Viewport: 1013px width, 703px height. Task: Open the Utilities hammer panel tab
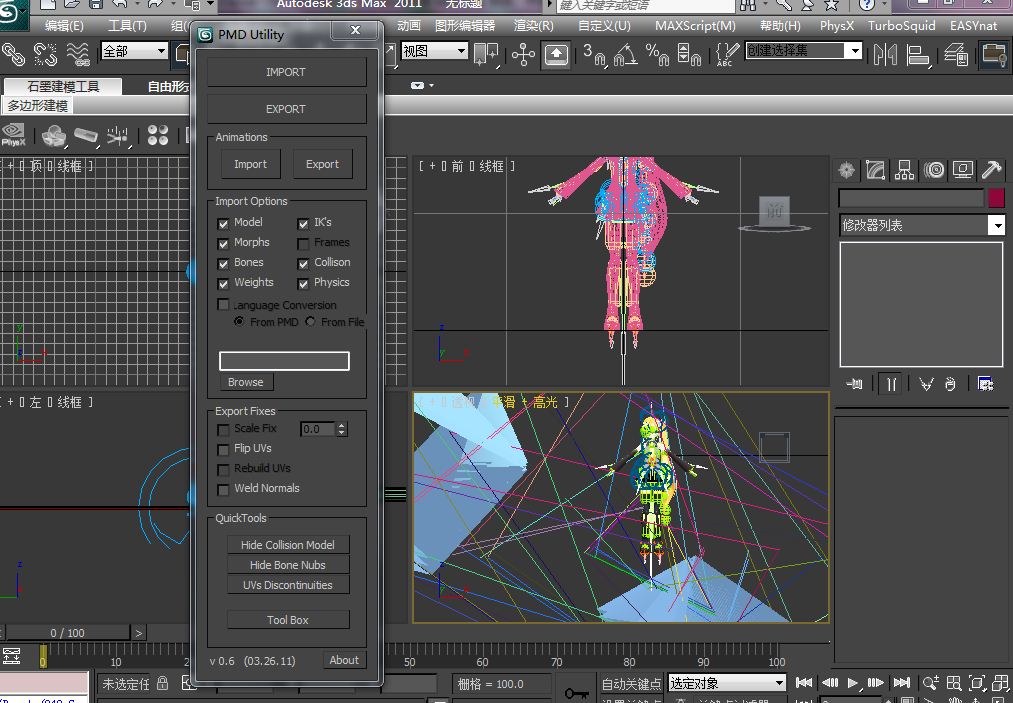click(991, 171)
